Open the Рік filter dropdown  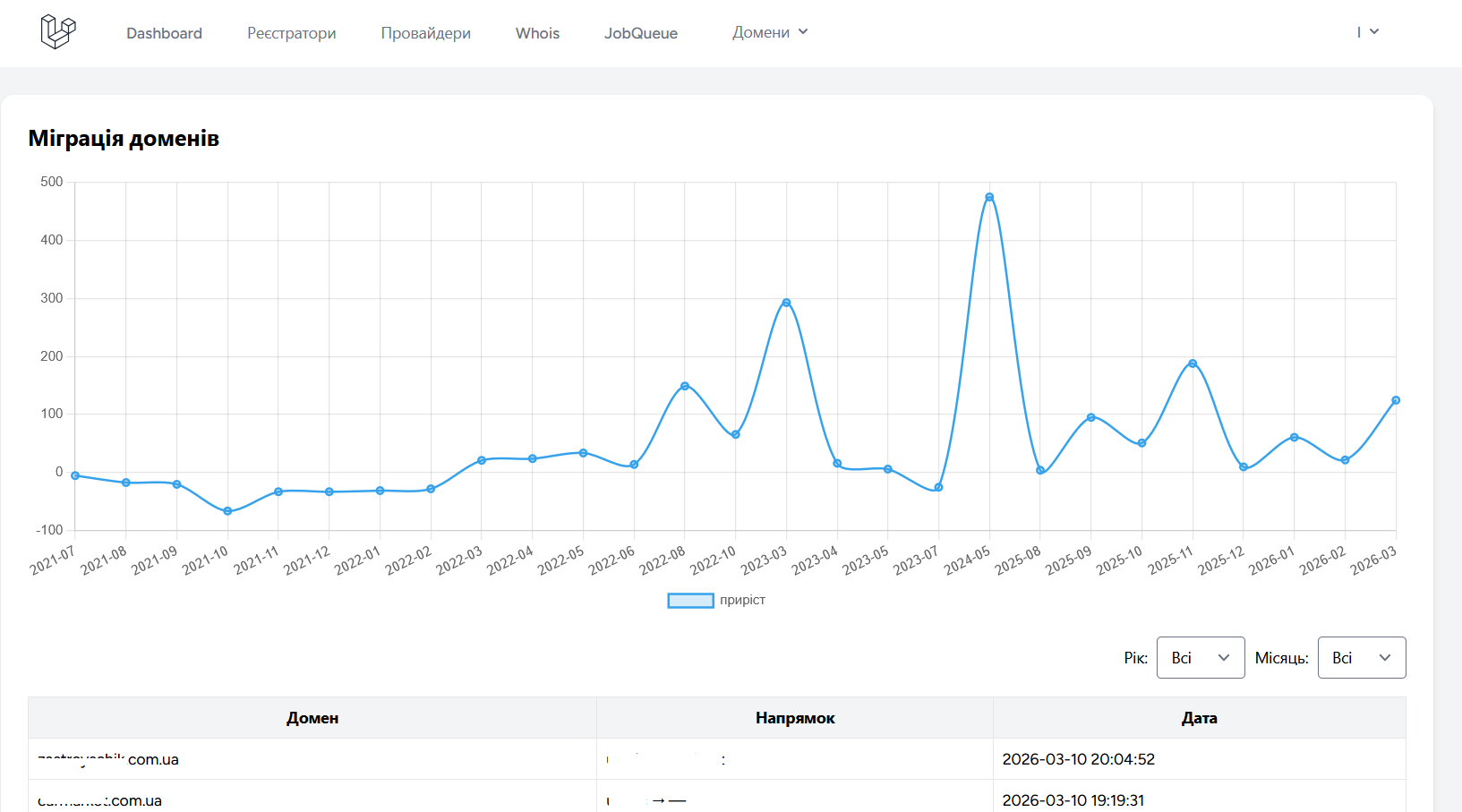pyautogui.click(x=1200, y=657)
